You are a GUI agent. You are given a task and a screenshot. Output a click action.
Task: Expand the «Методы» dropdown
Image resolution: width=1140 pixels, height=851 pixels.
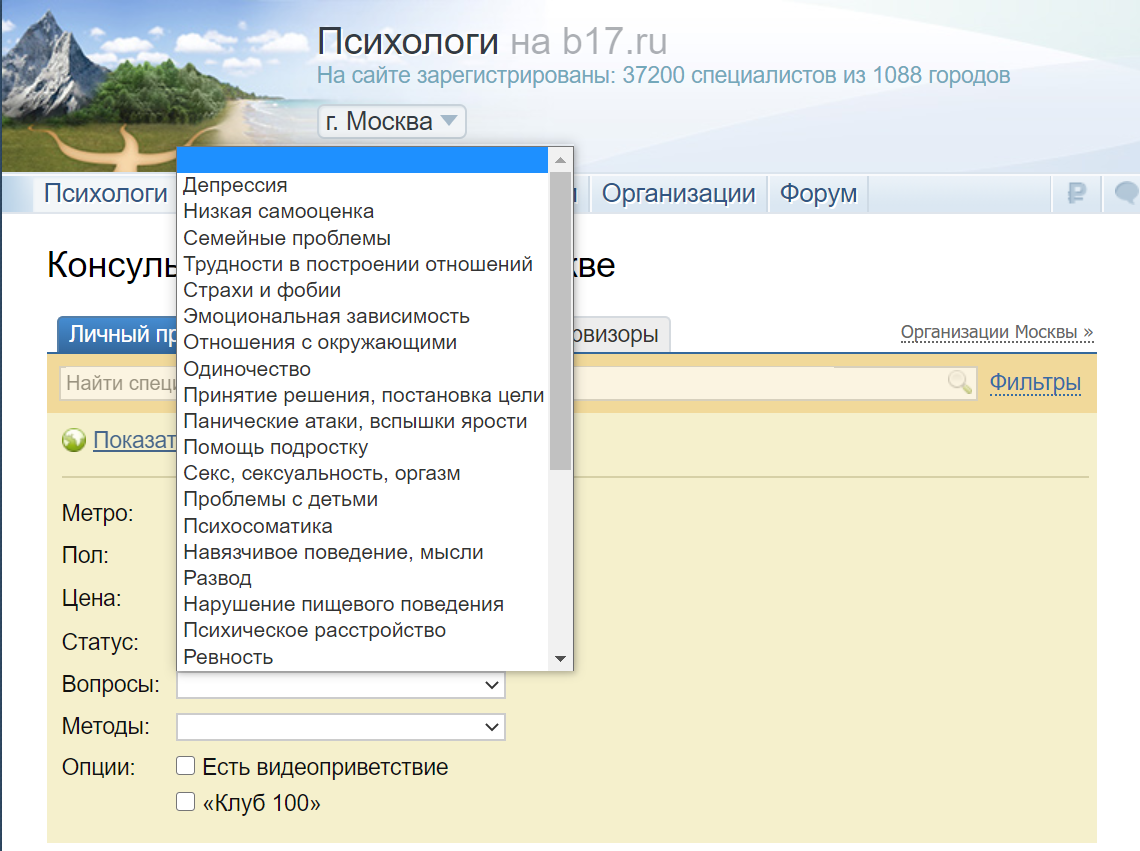click(x=340, y=727)
